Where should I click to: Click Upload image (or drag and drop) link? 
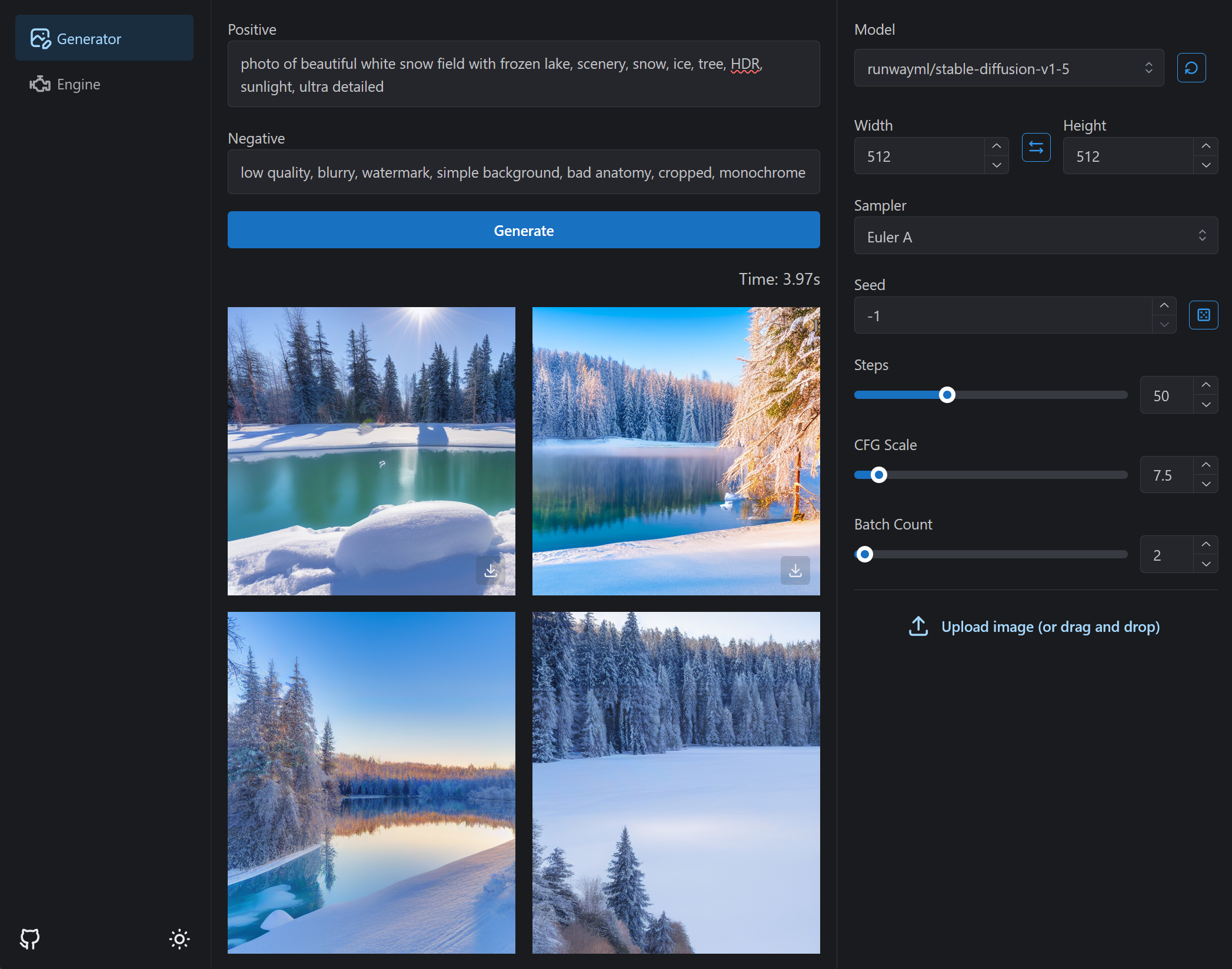click(x=1050, y=627)
